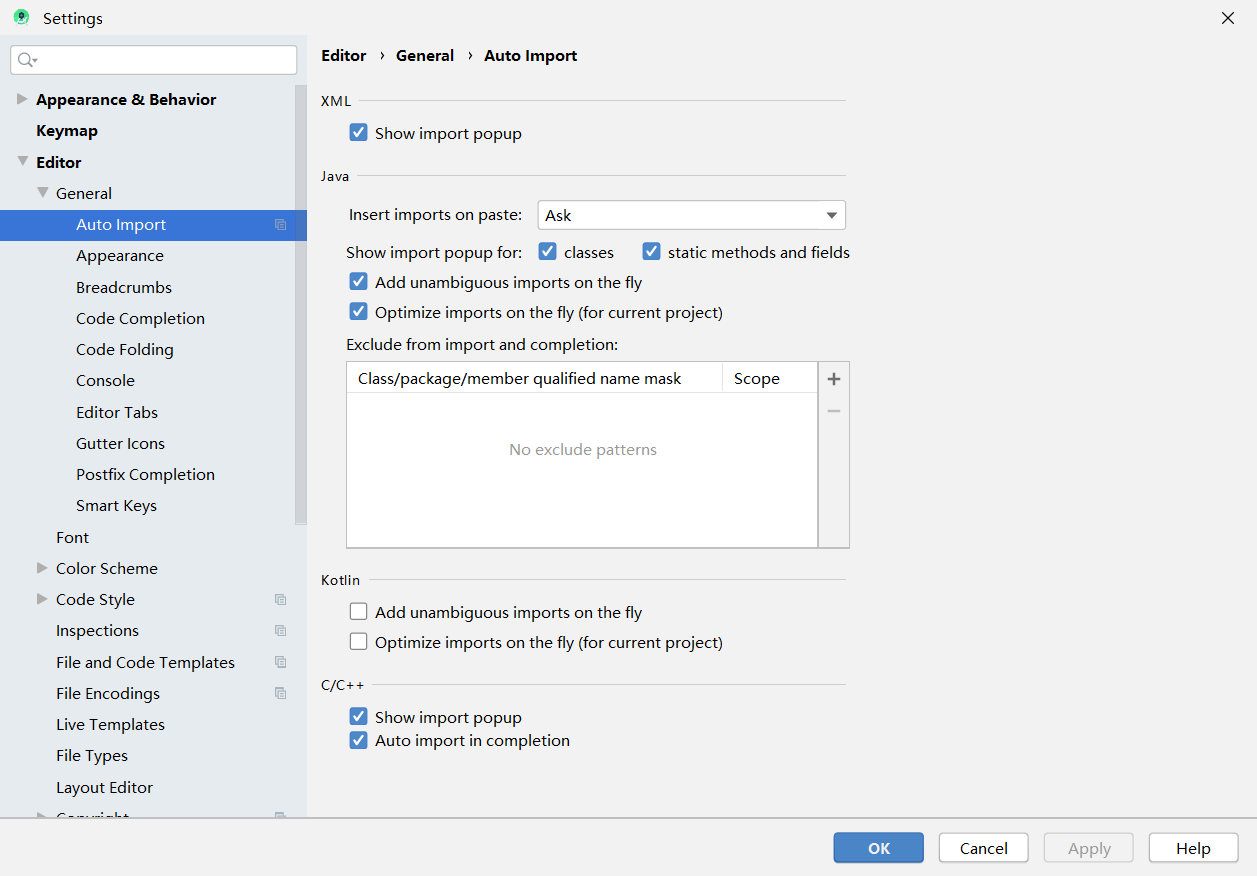Click the Settings gear icon in the title bar
The height and width of the screenshot is (876, 1257).
(21, 17)
